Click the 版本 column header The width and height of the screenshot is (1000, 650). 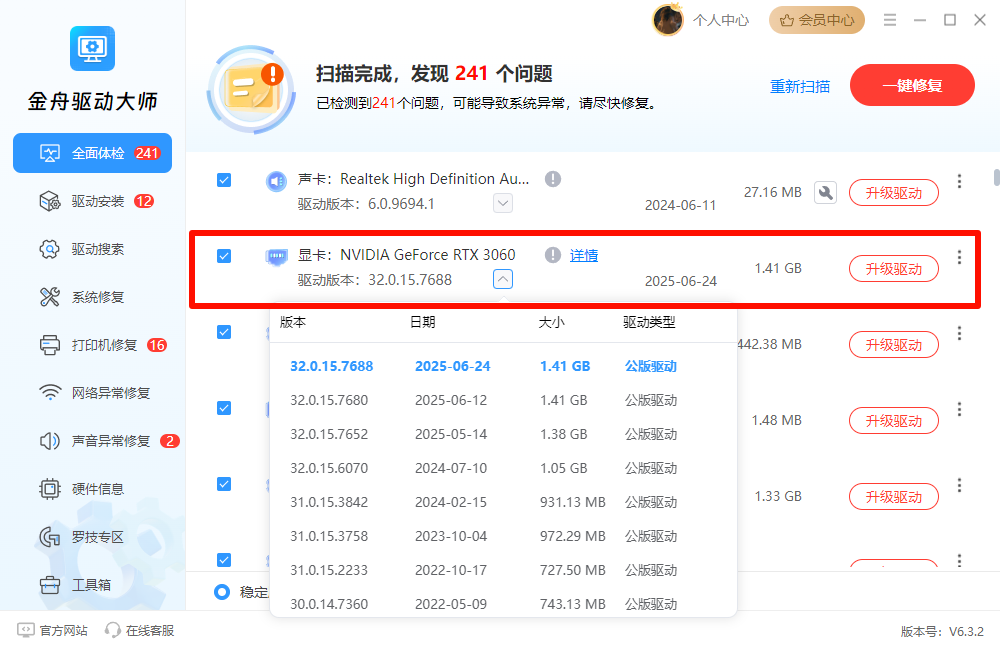(293, 322)
